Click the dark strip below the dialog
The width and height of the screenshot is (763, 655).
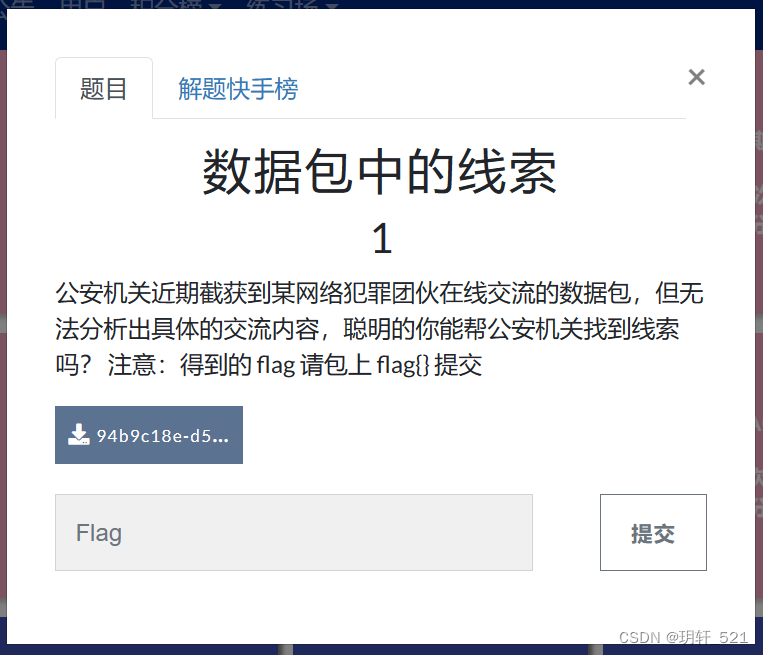click(382, 650)
